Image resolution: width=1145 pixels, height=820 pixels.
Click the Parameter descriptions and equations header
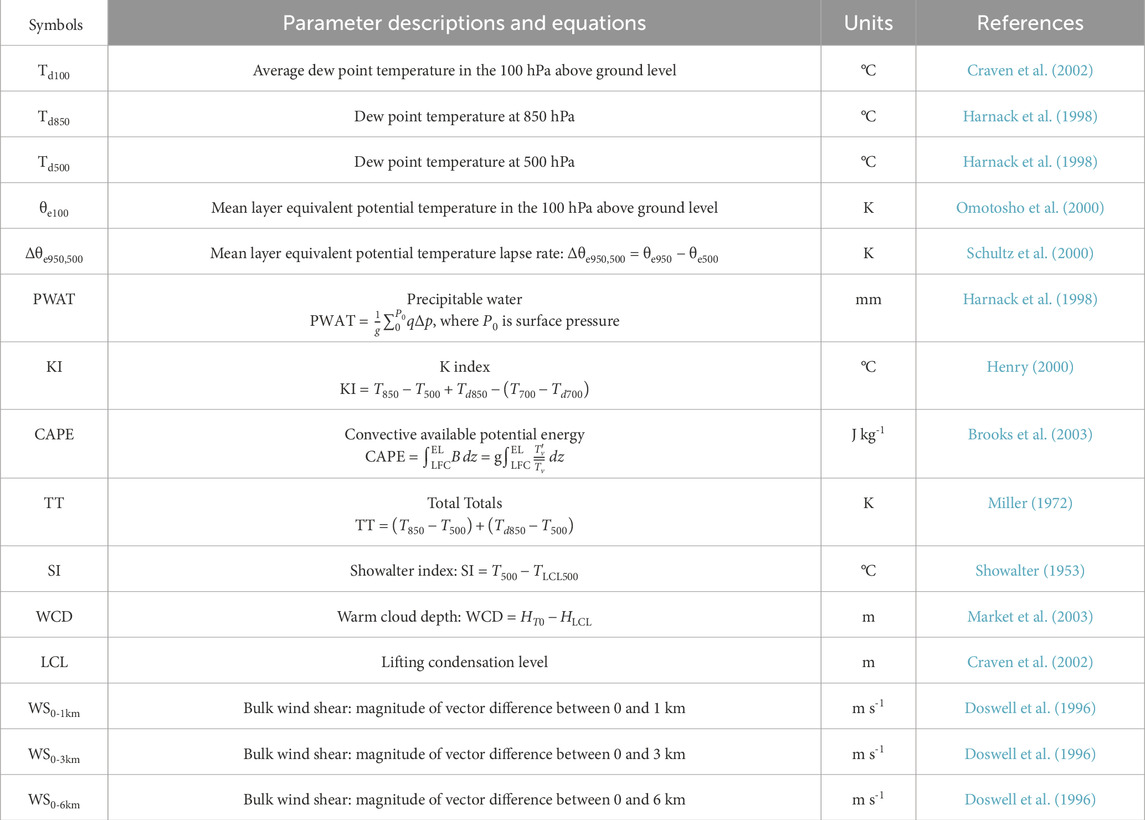[x=464, y=23]
